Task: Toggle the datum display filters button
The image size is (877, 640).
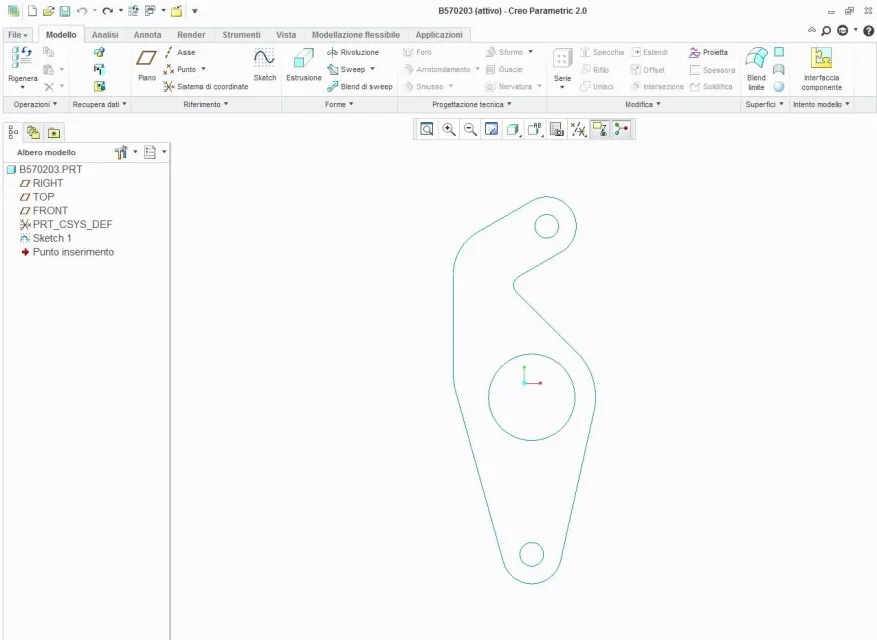Action: pyautogui.click(x=578, y=129)
